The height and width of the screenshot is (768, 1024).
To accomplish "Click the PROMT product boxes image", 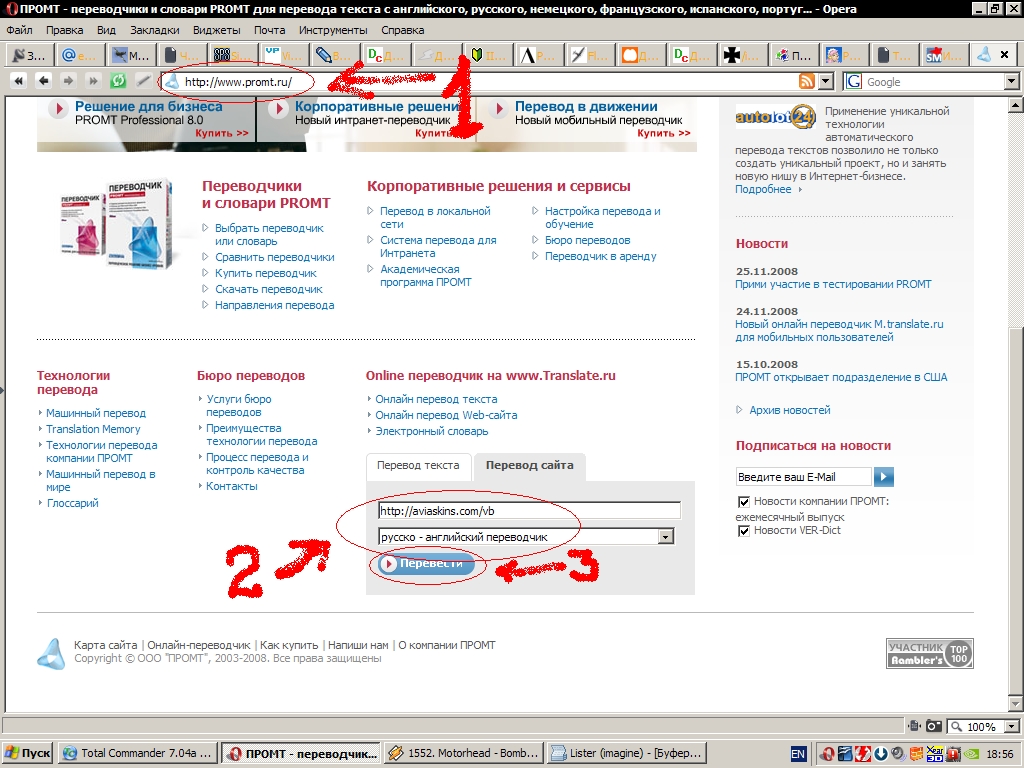I will point(116,225).
